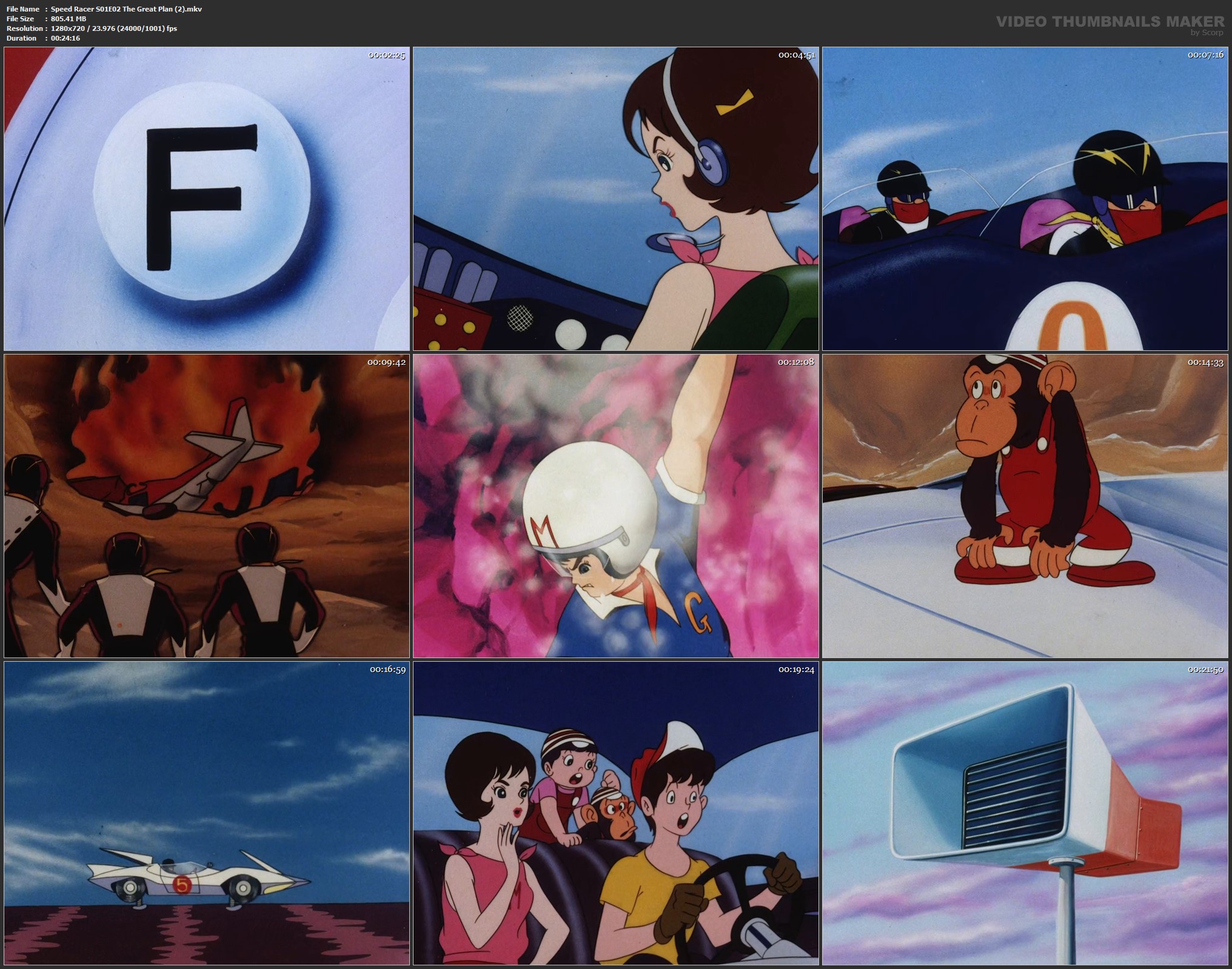Click the file size value 805.41 MB
Screen dimensions: 1232x969
pos(69,19)
